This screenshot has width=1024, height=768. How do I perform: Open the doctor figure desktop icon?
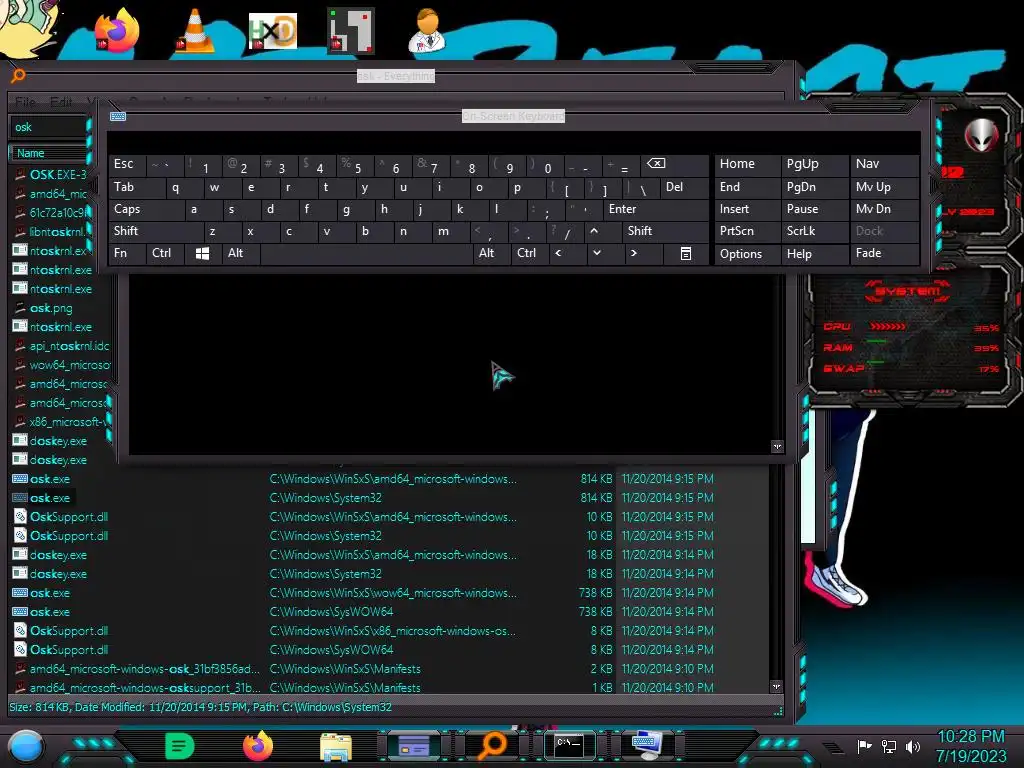click(427, 30)
